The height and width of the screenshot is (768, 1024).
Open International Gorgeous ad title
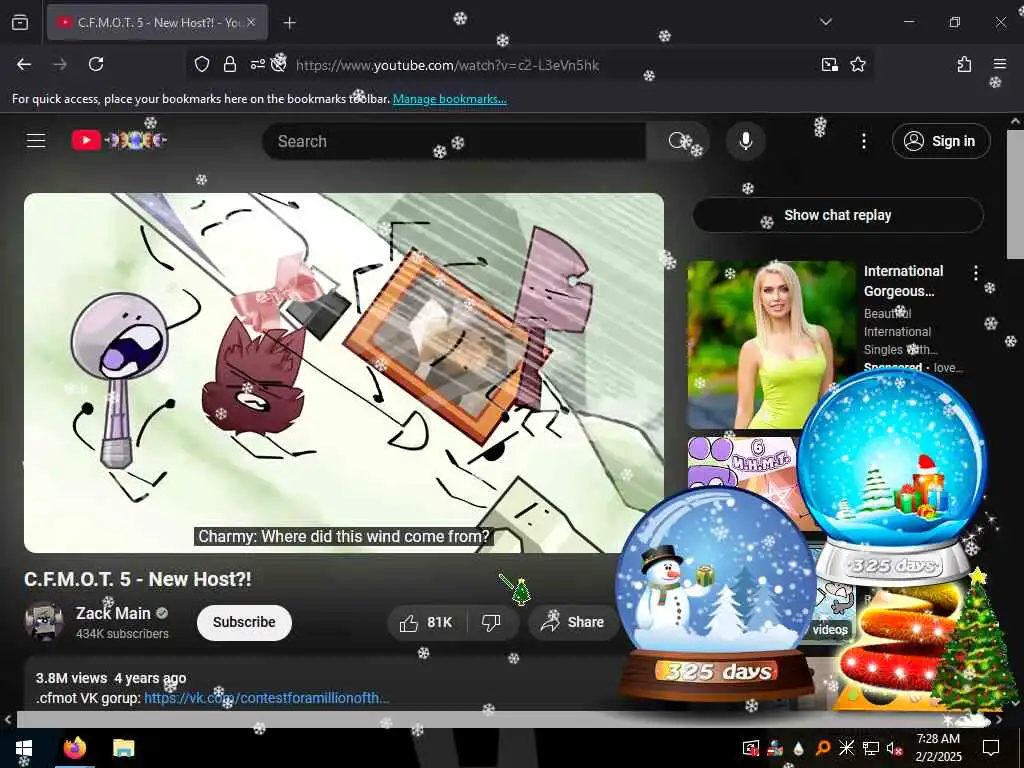tap(904, 281)
